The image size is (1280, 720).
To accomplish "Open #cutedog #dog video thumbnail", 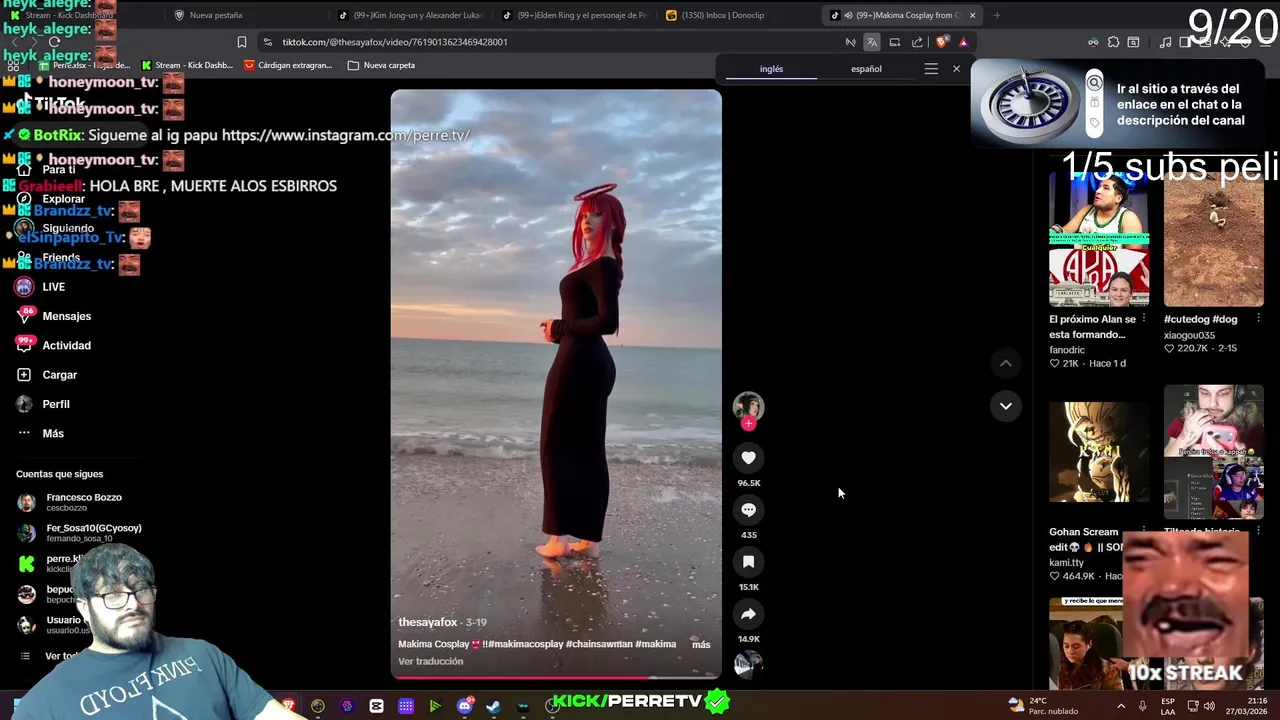I will click(x=1213, y=240).
